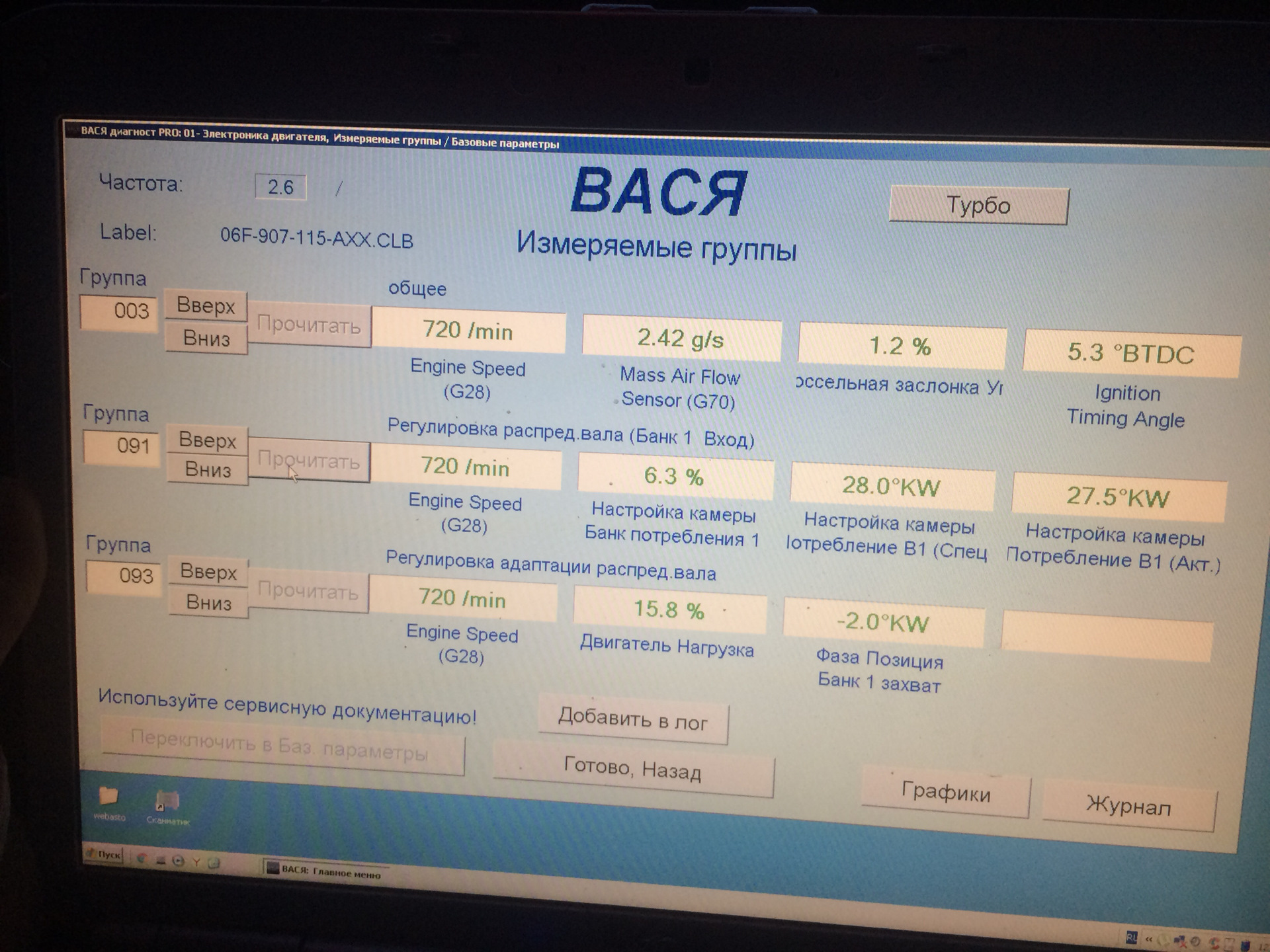Click the Yandex quick launch icon
Viewport: 1270px width, 952px height.
pos(196,862)
